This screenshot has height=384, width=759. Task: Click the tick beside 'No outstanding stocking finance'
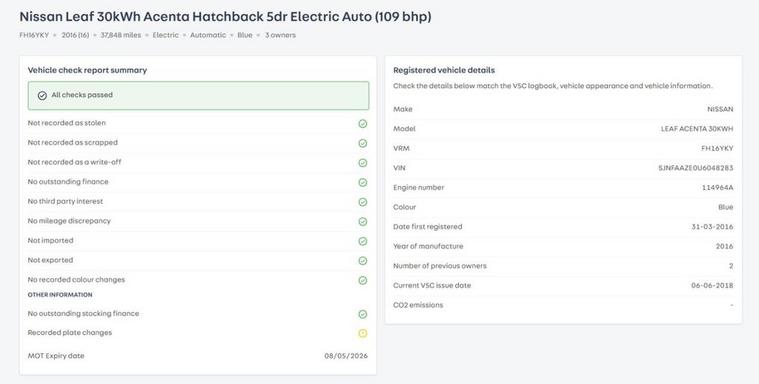tap(363, 314)
